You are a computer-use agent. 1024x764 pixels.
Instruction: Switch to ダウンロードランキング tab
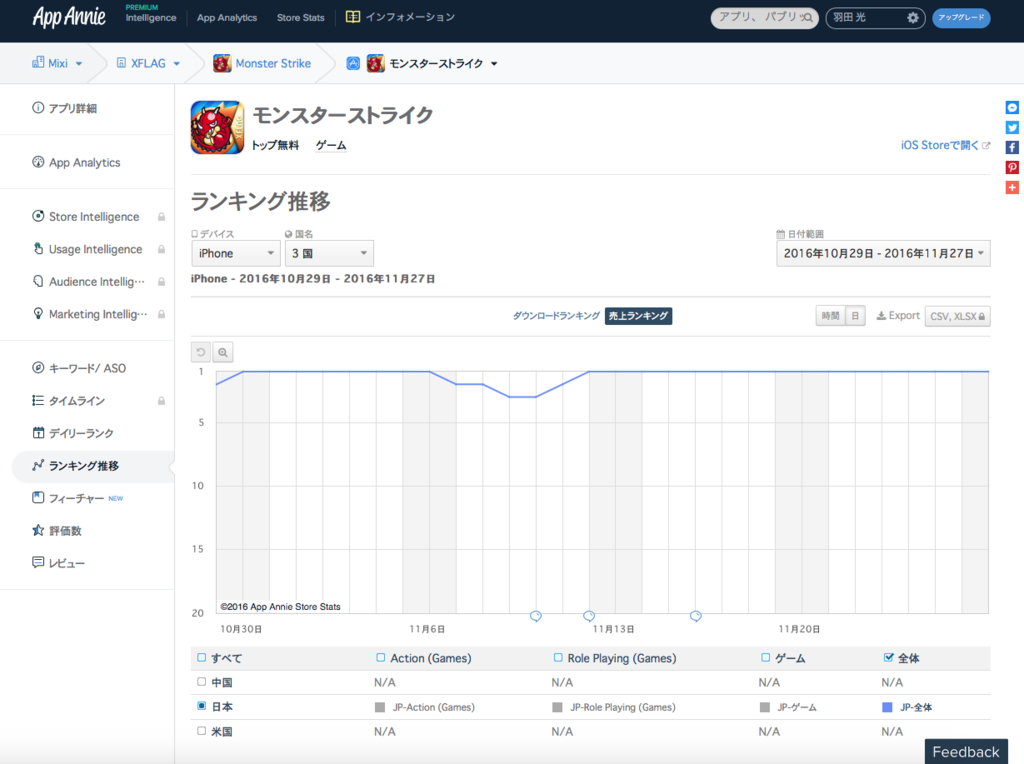[x=556, y=316]
